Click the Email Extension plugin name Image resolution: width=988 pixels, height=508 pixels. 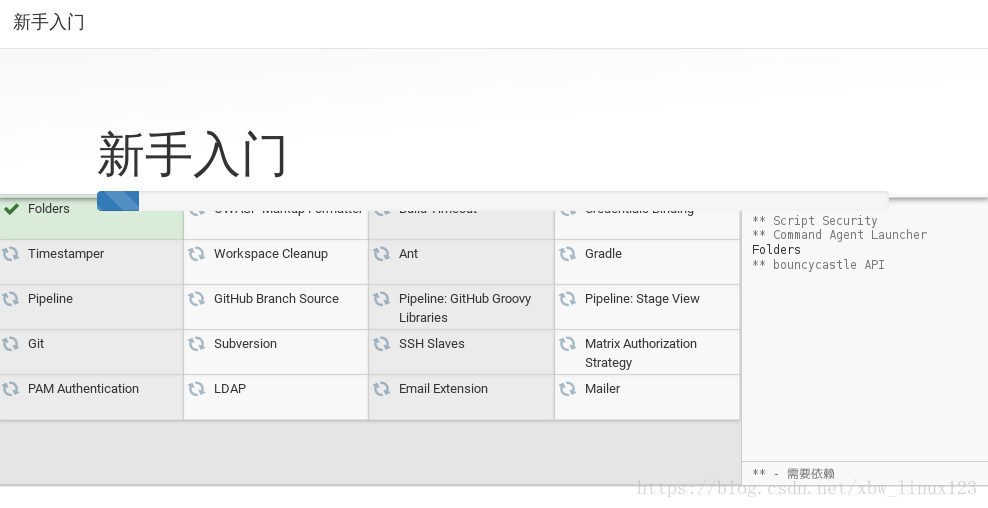[443, 389]
